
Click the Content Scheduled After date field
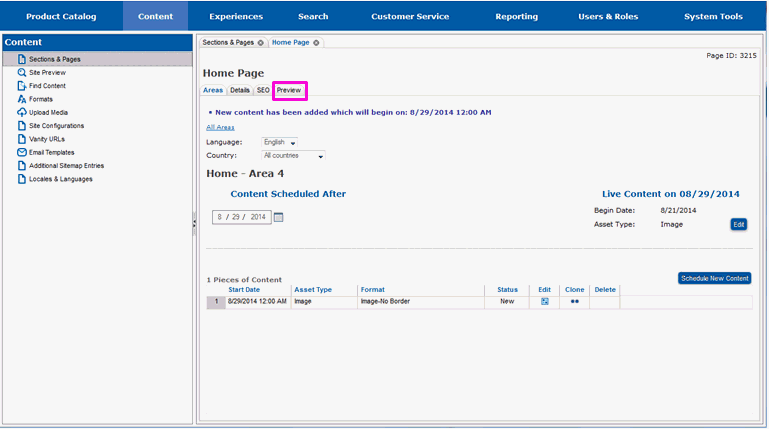point(242,217)
